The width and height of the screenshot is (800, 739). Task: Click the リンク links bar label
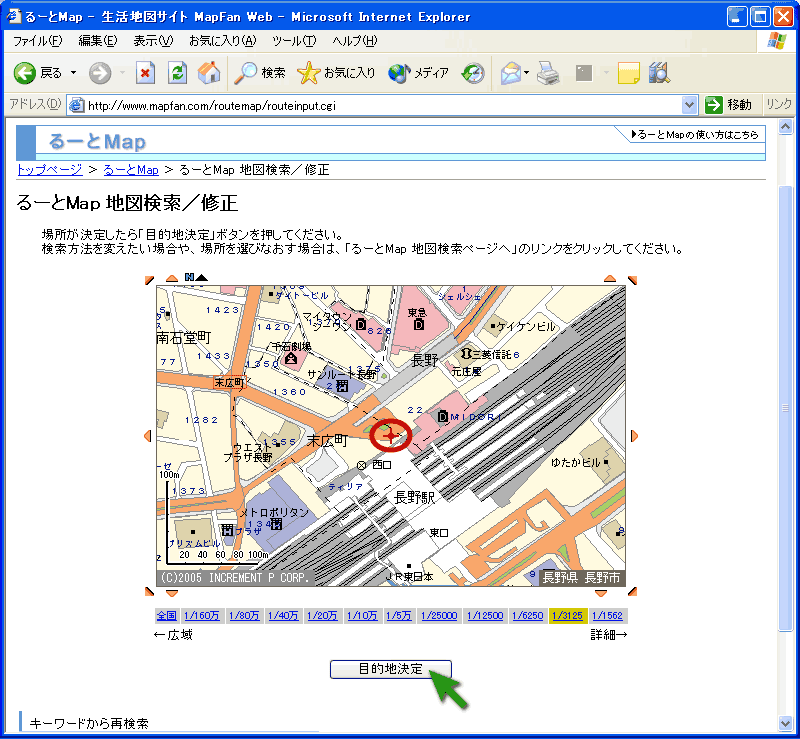779,104
